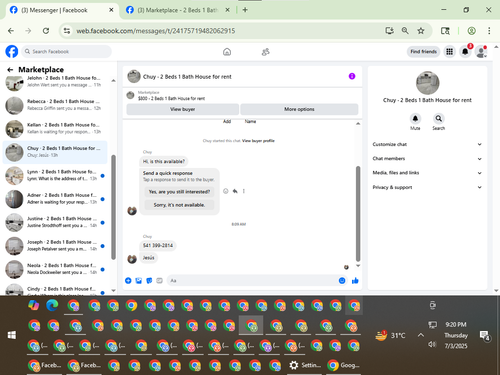
Task: Click the View buyer button
Action: [183, 109]
